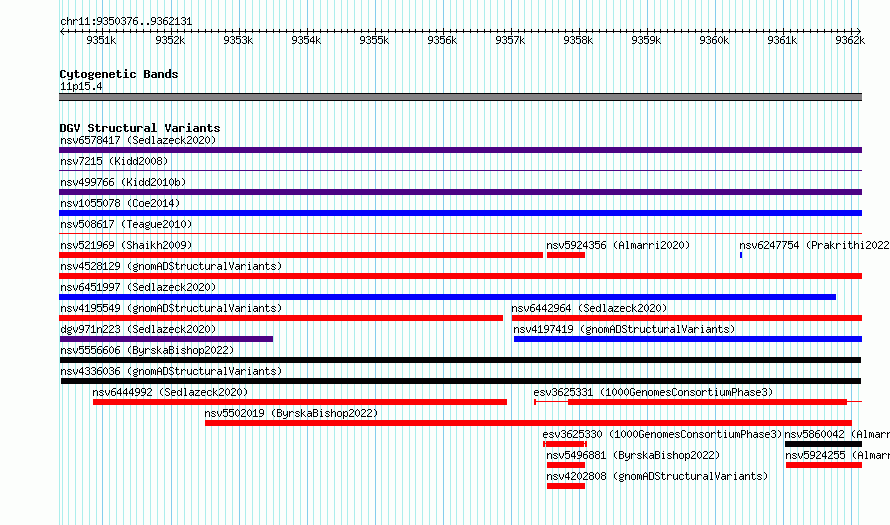Select the nsv7215 (Kidd2008) variant label

click(114, 161)
